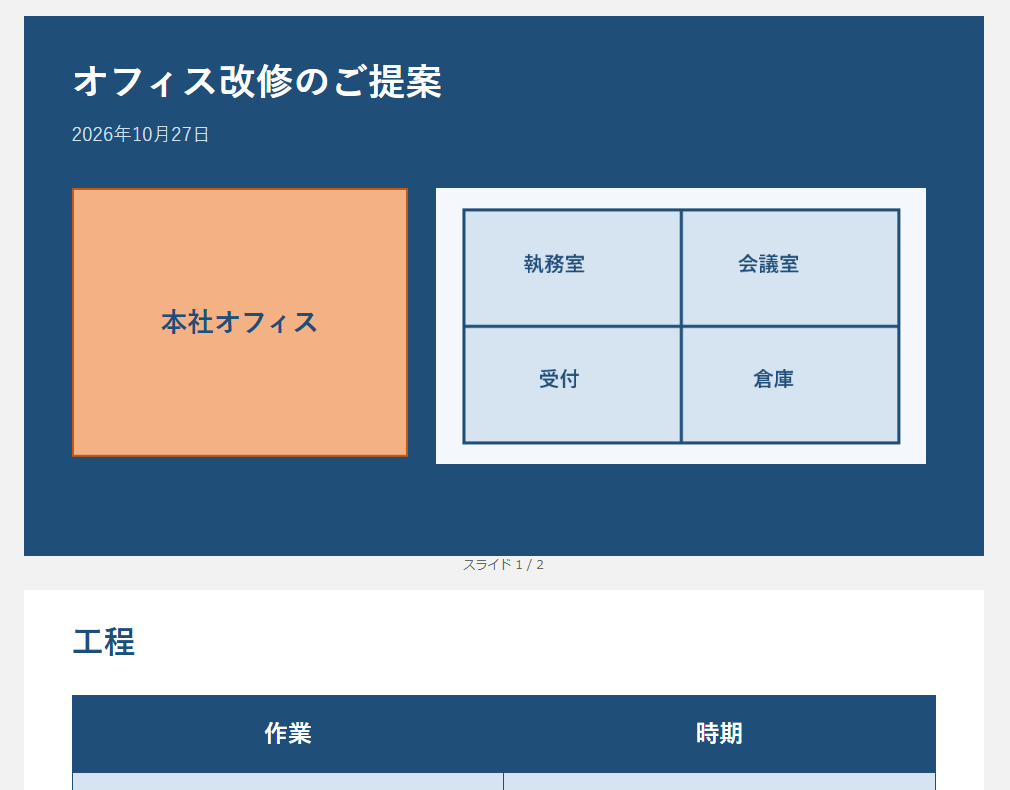Click the date 2026年10月27日
This screenshot has width=1010, height=790.
point(140,134)
